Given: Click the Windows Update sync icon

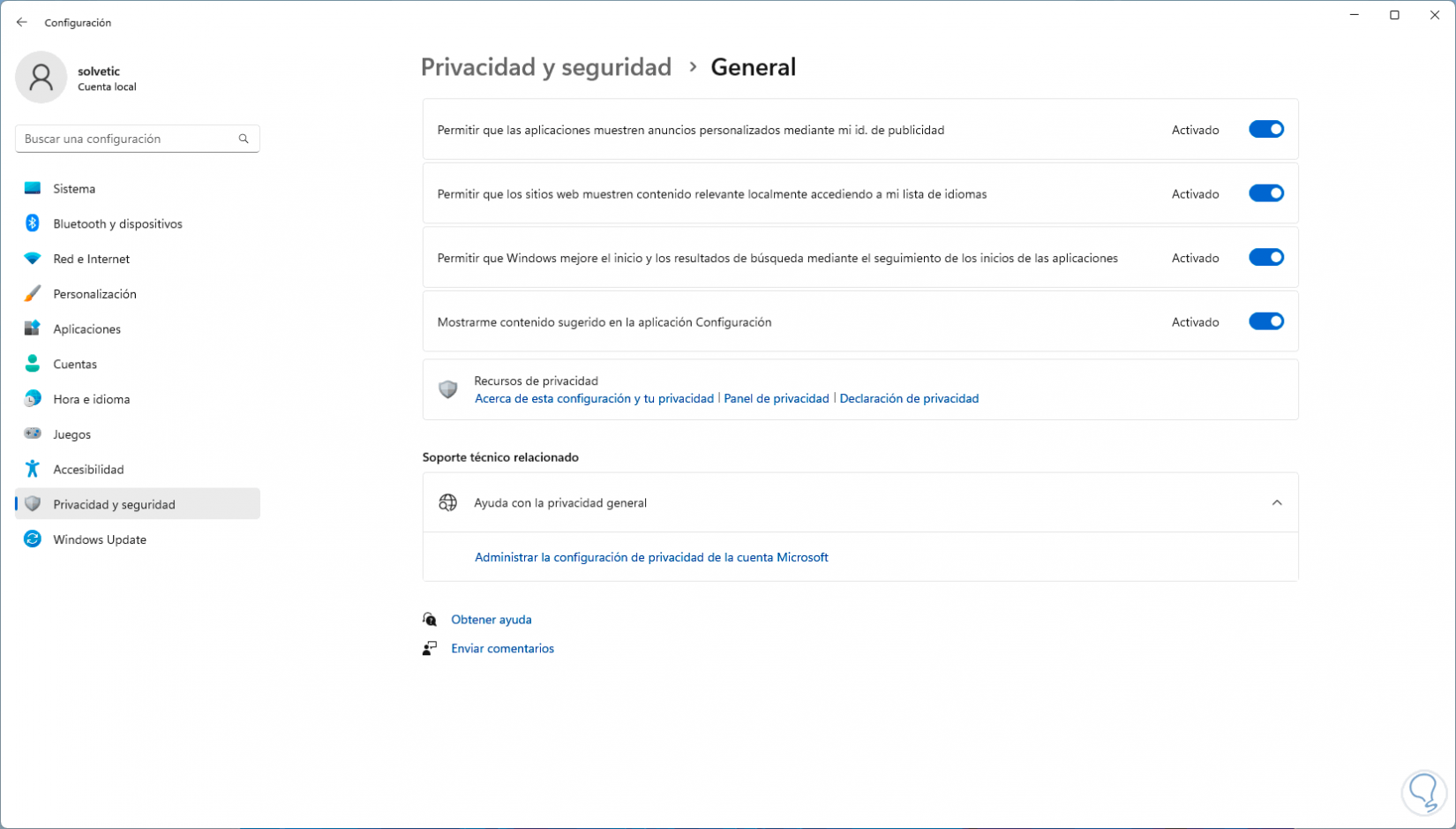Looking at the screenshot, I should click(x=33, y=539).
